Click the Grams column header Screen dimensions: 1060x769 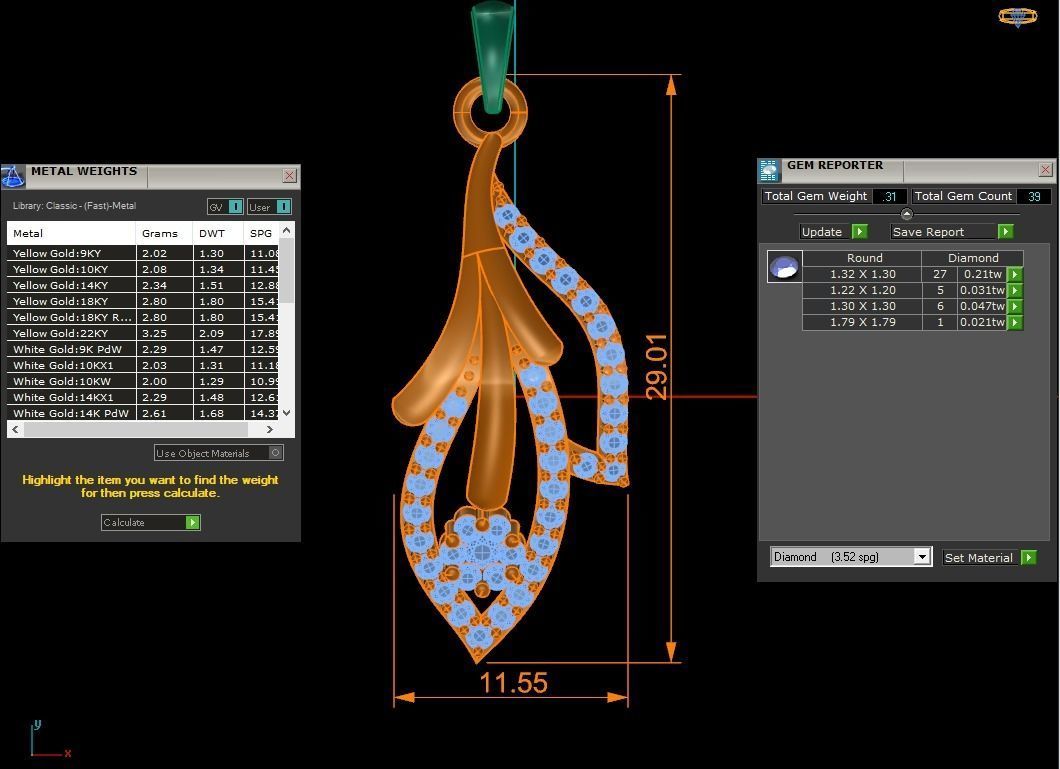pos(164,233)
